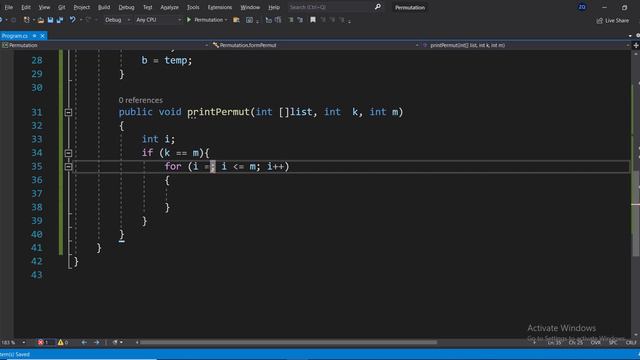Screen dimensions: 640x360
Task: Open the Help menu
Action: [x=274, y=7]
